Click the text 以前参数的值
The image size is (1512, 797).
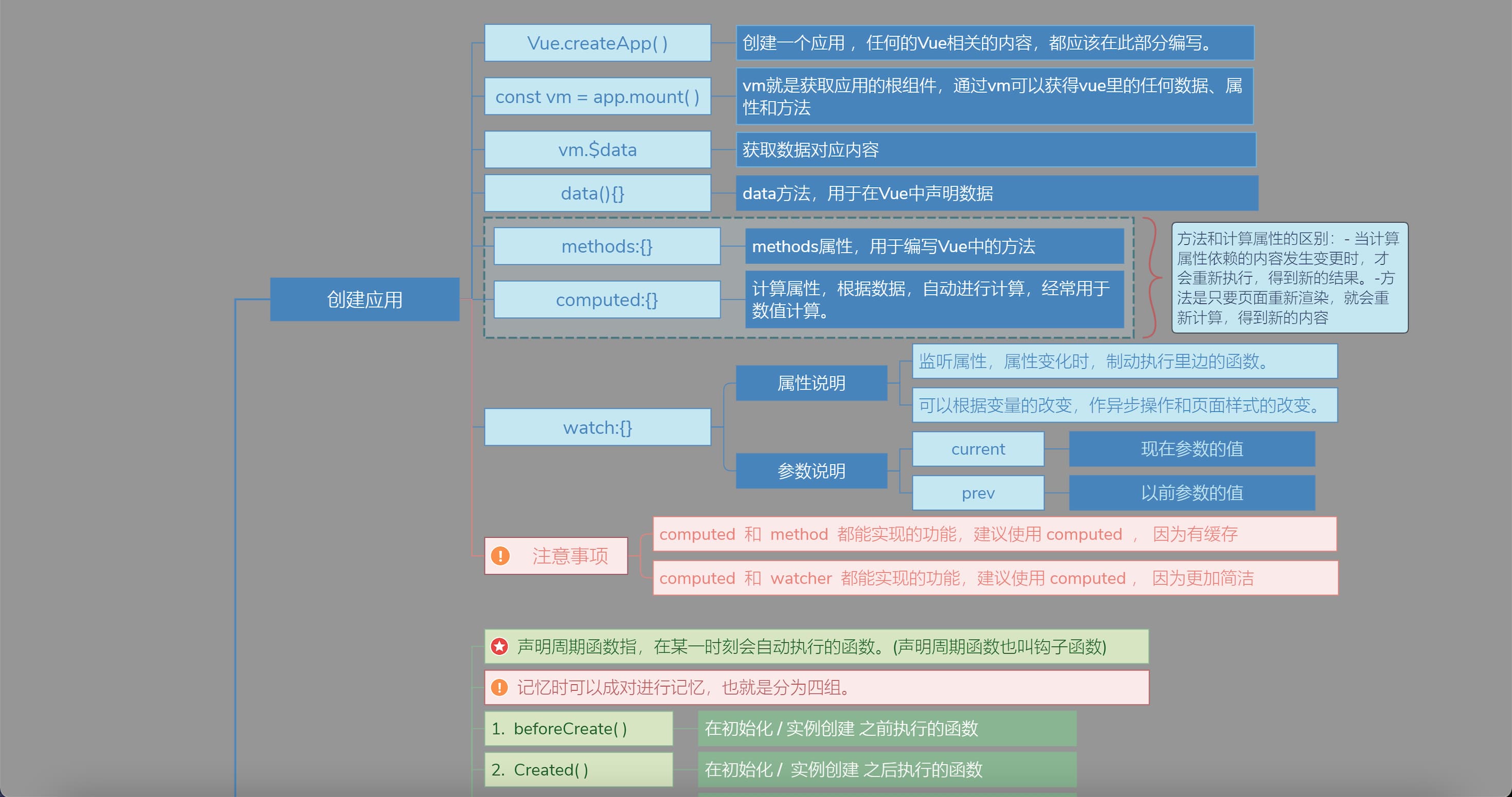coord(1192,493)
